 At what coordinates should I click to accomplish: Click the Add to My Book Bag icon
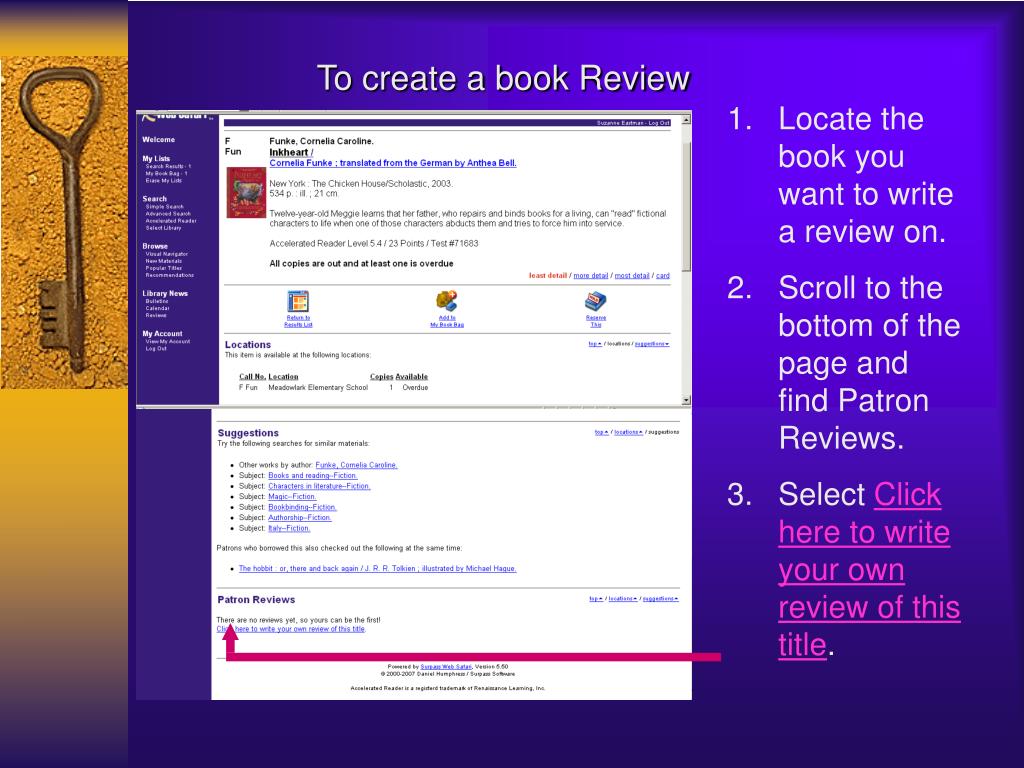[447, 301]
